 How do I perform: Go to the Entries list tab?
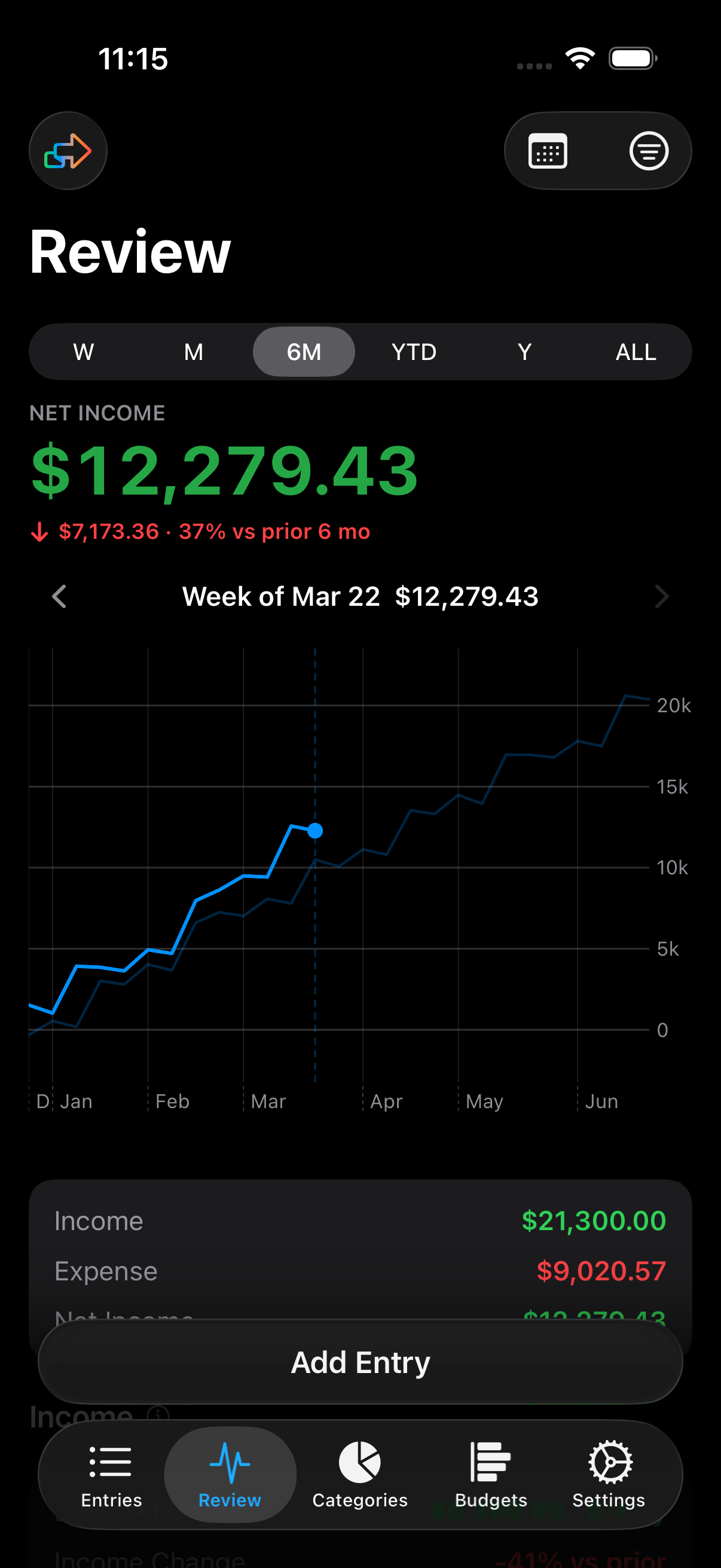111,1474
